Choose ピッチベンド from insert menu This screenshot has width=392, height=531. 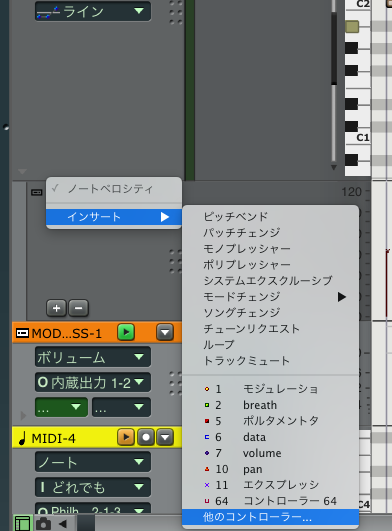click(x=270, y=216)
